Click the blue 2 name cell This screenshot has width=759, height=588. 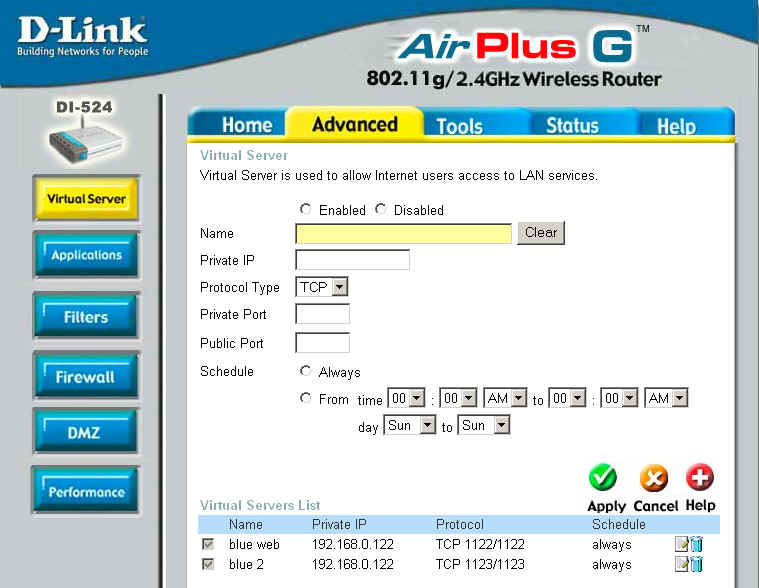246,564
